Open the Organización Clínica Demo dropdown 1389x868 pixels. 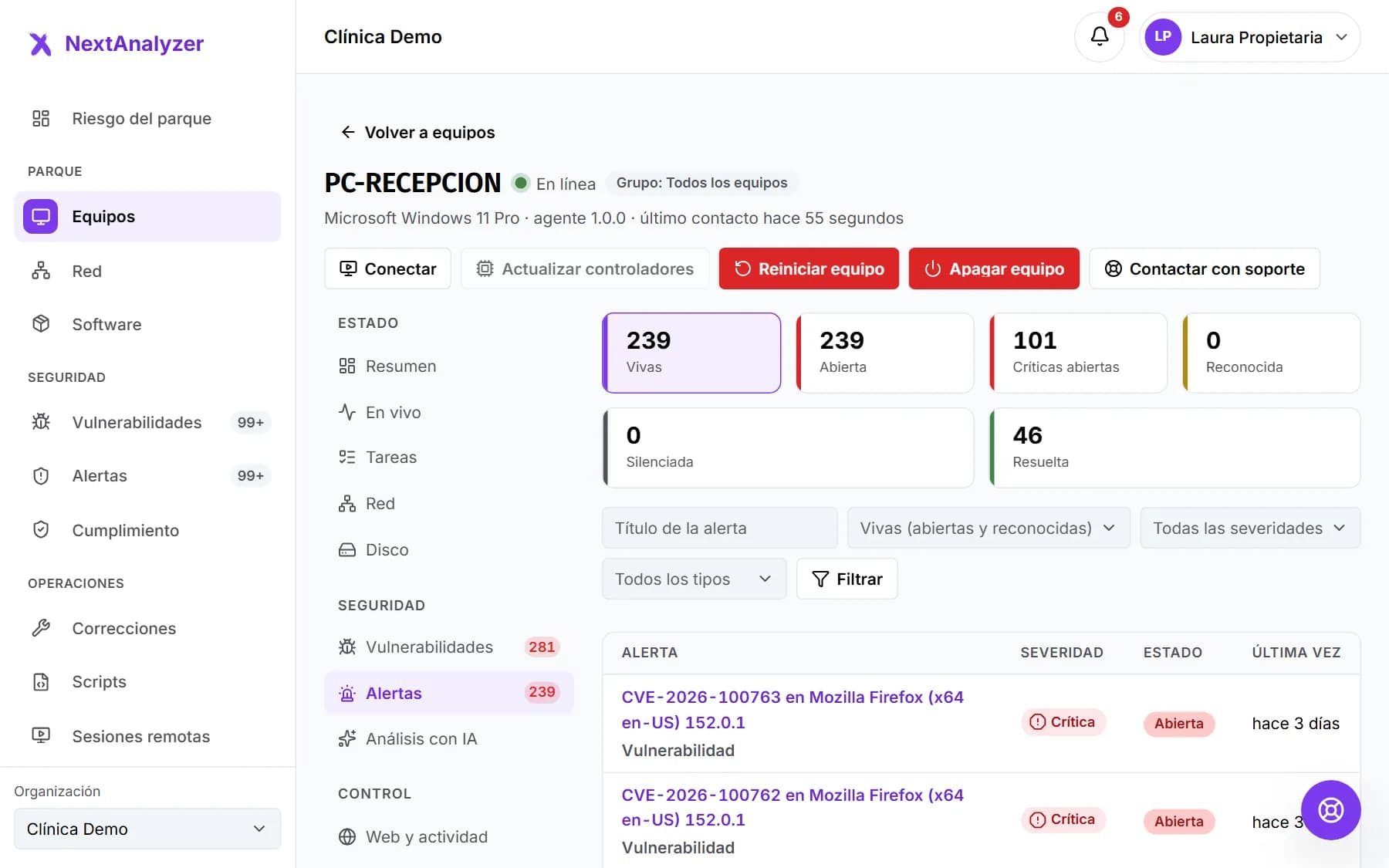(x=147, y=829)
